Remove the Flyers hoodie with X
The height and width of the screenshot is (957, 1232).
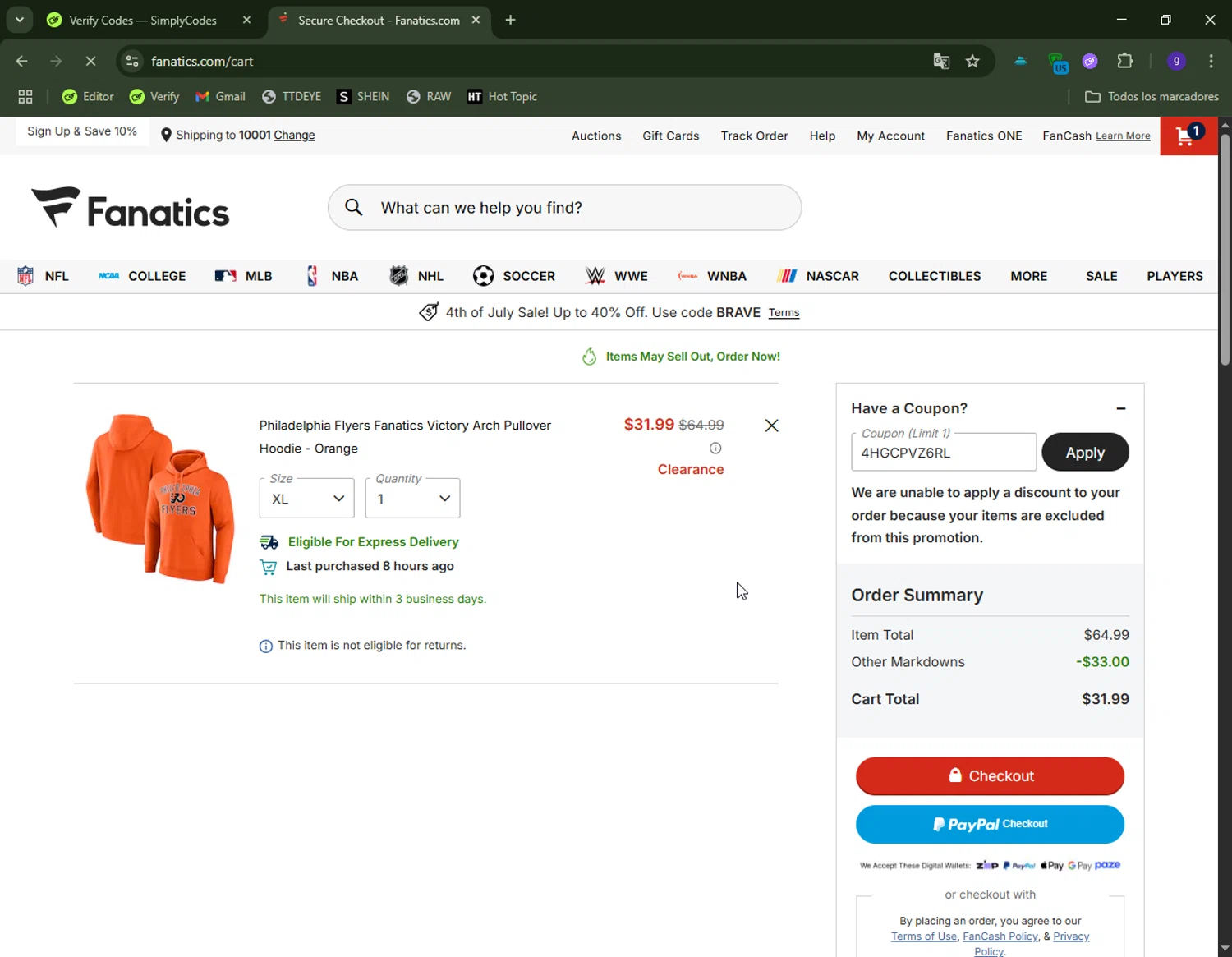click(771, 426)
